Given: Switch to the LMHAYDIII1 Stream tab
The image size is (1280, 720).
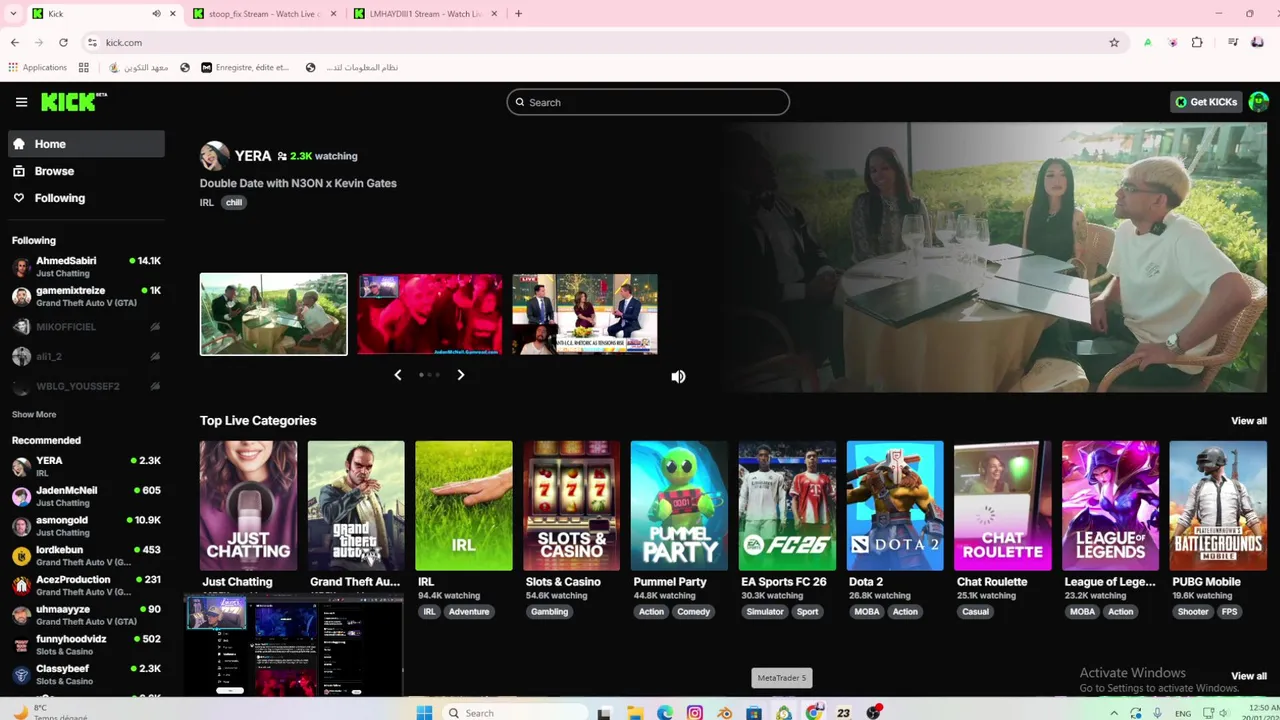Looking at the screenshot, I should [424, 14].
